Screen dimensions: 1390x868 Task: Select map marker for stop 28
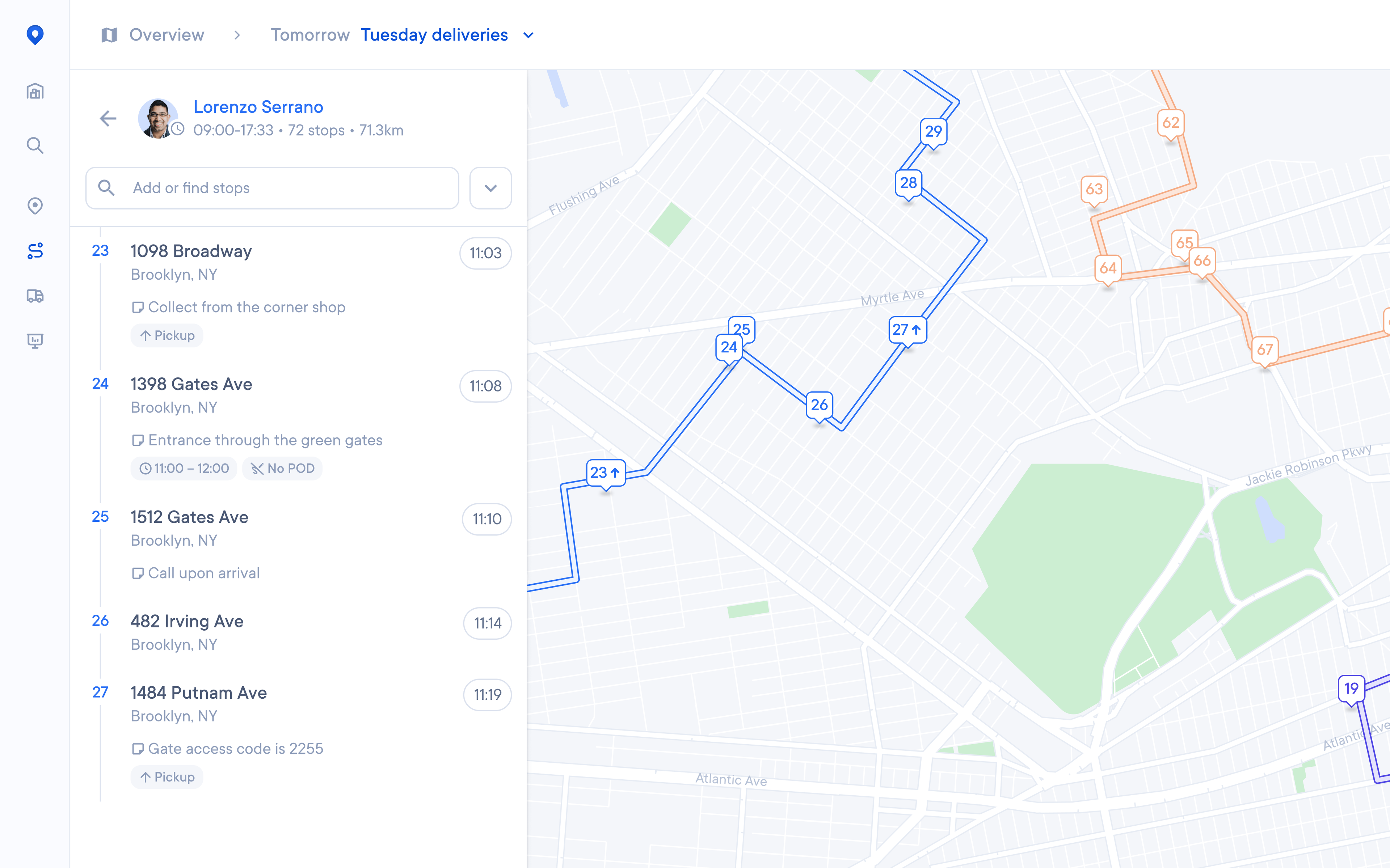908,184
